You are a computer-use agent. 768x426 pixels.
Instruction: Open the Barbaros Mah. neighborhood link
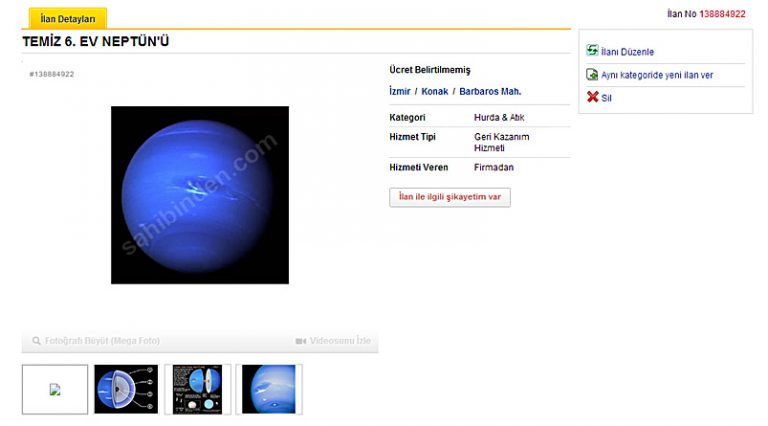[490, 91]
